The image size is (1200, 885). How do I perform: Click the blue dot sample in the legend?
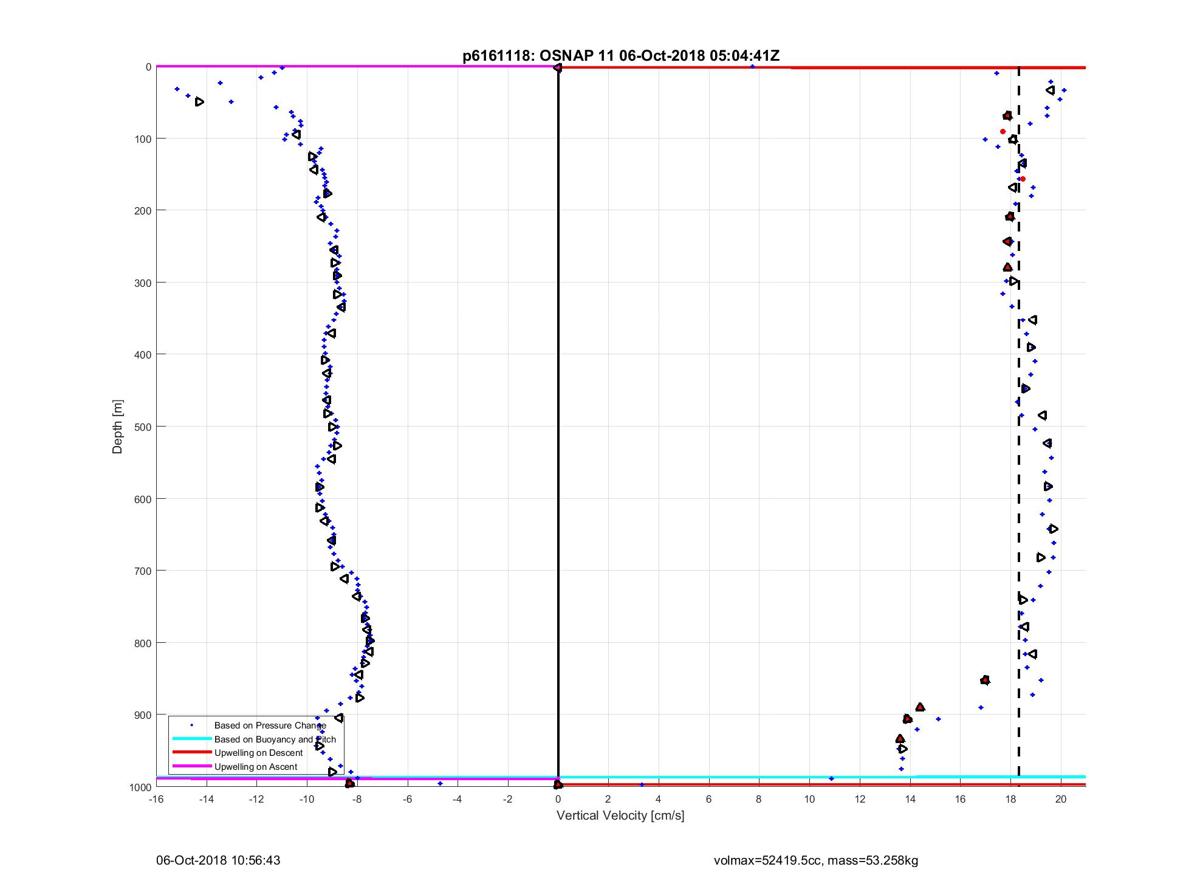[191, 724]
